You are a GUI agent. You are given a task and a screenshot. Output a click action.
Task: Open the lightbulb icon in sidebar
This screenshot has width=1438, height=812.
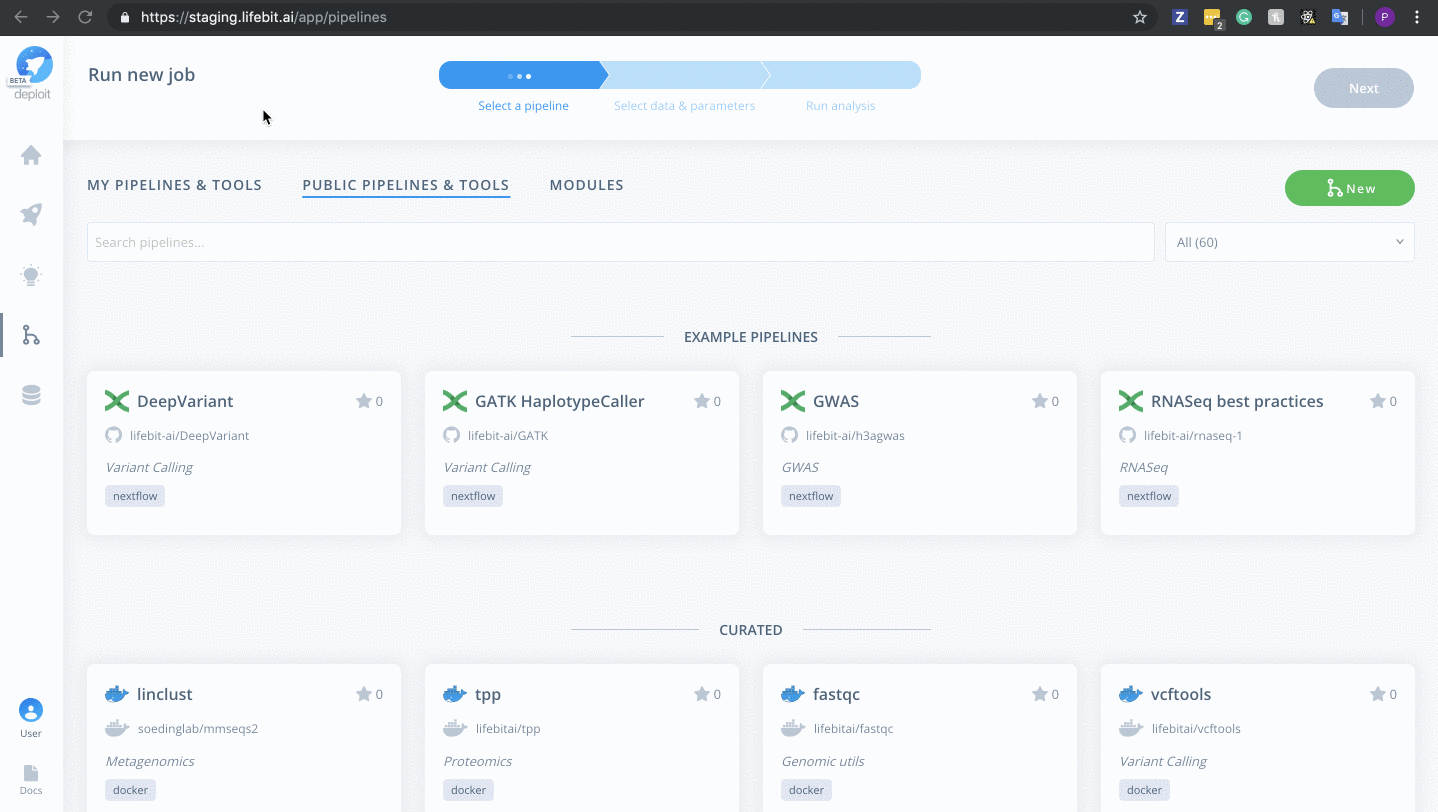31,275
